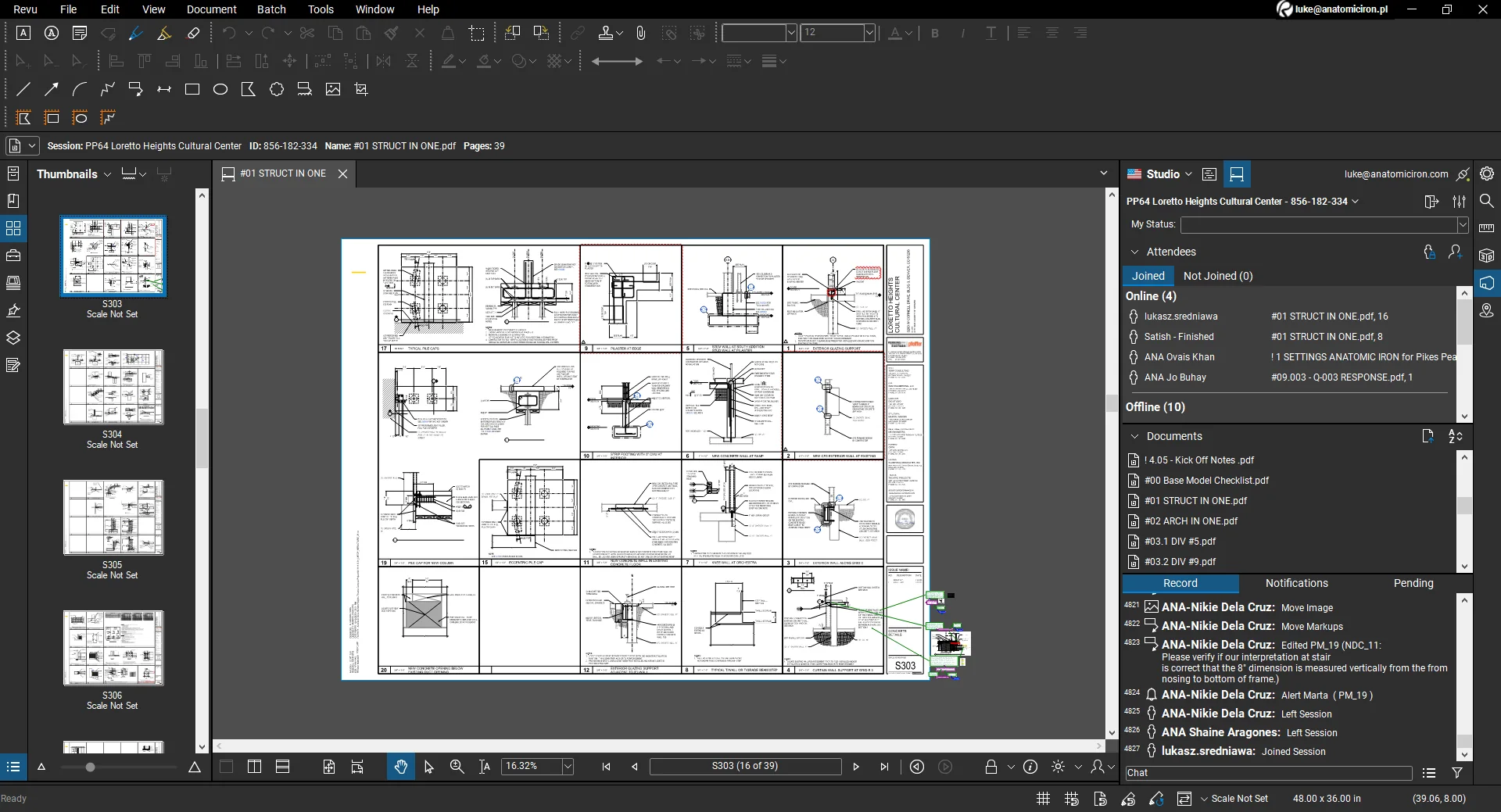Select the Text Box markup tool
The width and height of the screenshot is (1501, 812).
click(23, 33)
